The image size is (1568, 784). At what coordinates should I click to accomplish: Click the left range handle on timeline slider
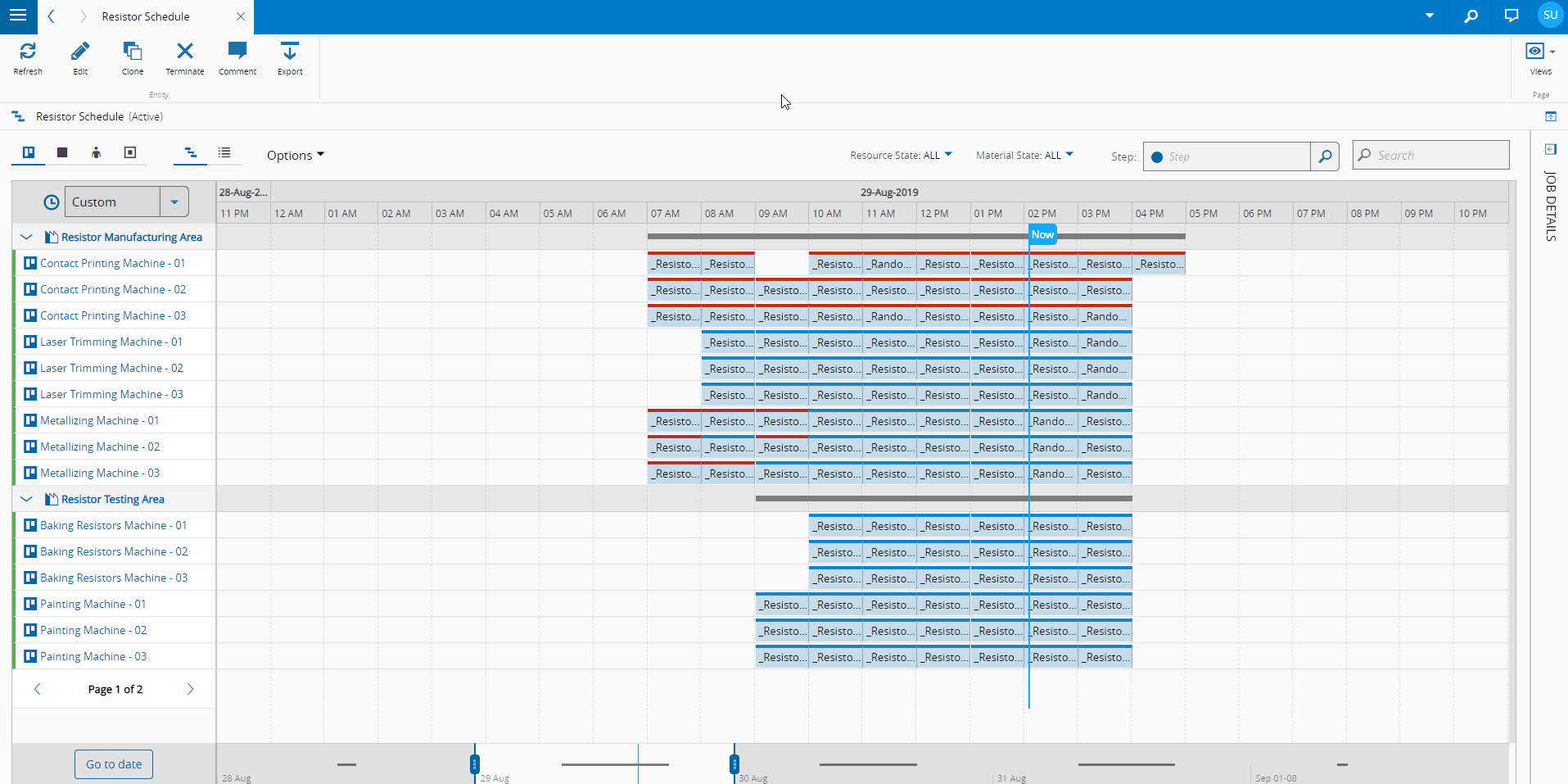(x=475, y=764)
